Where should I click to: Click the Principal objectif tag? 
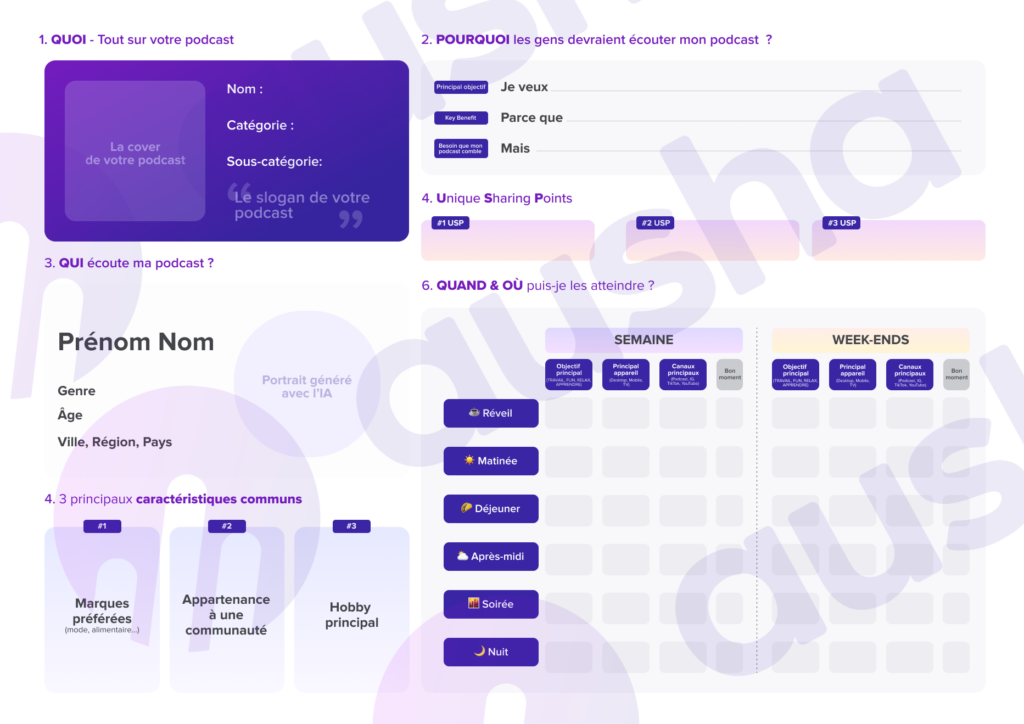(x=461, y=87)
